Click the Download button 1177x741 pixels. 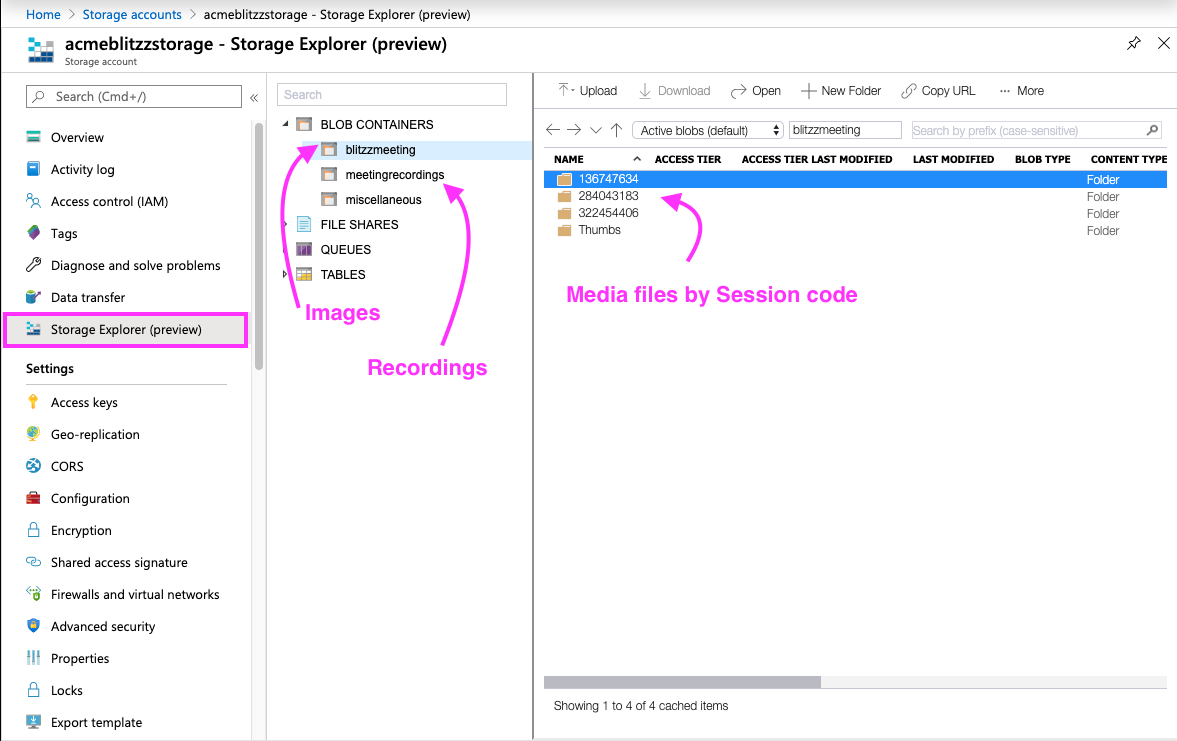pos(674,90)
